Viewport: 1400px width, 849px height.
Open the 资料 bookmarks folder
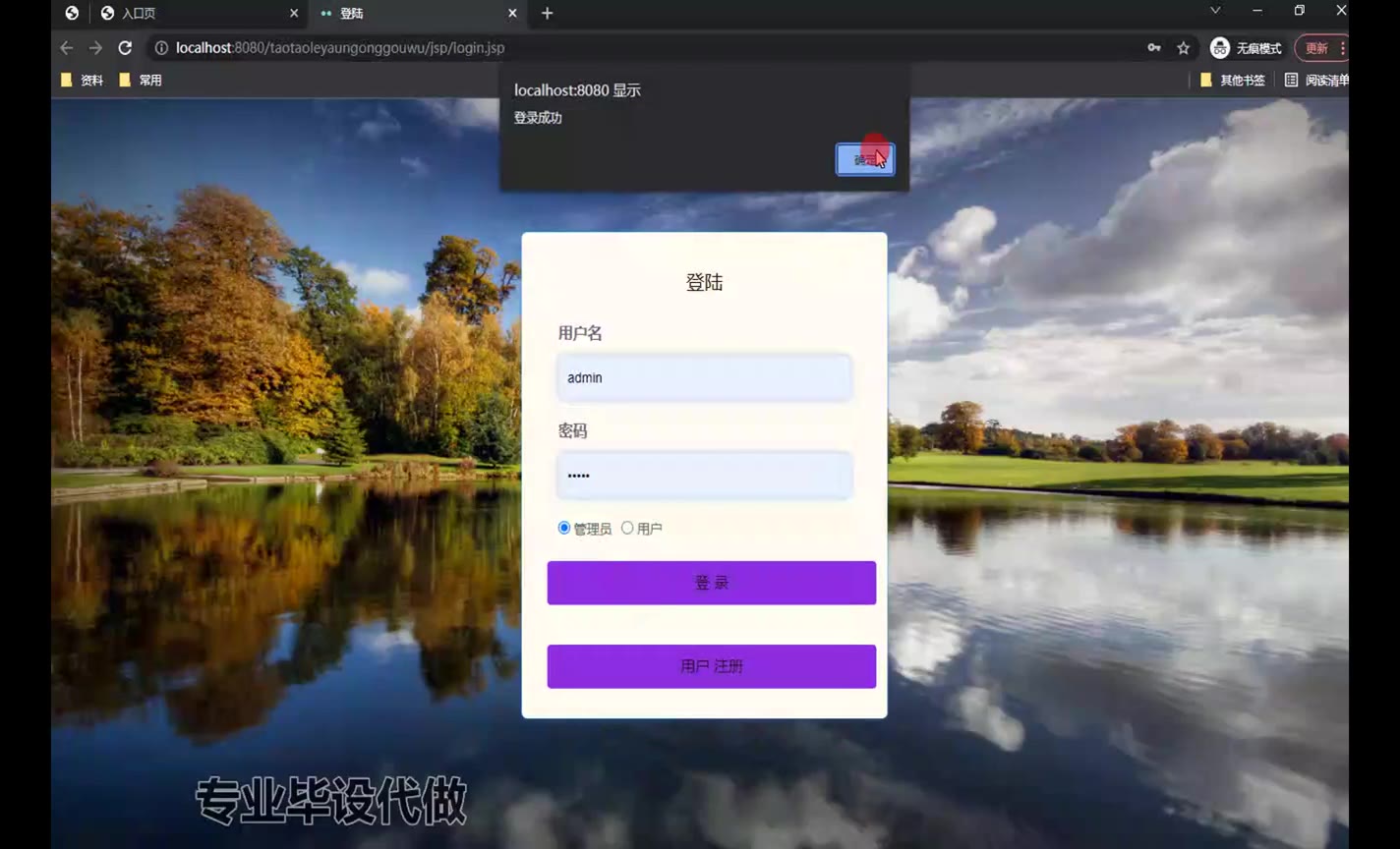click(83, 81)
